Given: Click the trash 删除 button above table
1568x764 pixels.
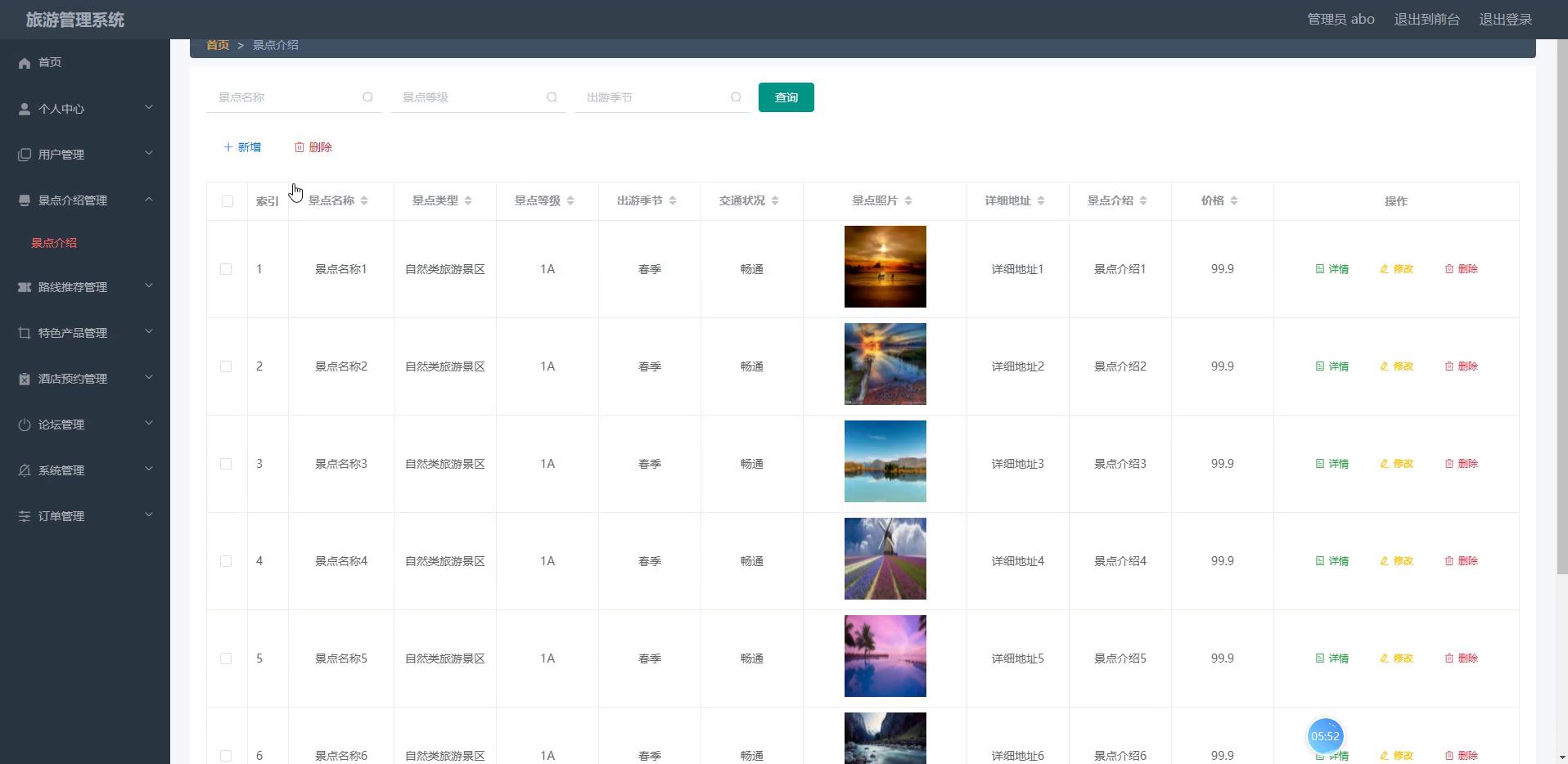Looking at the screenshot, I should [x=313, y=147].
